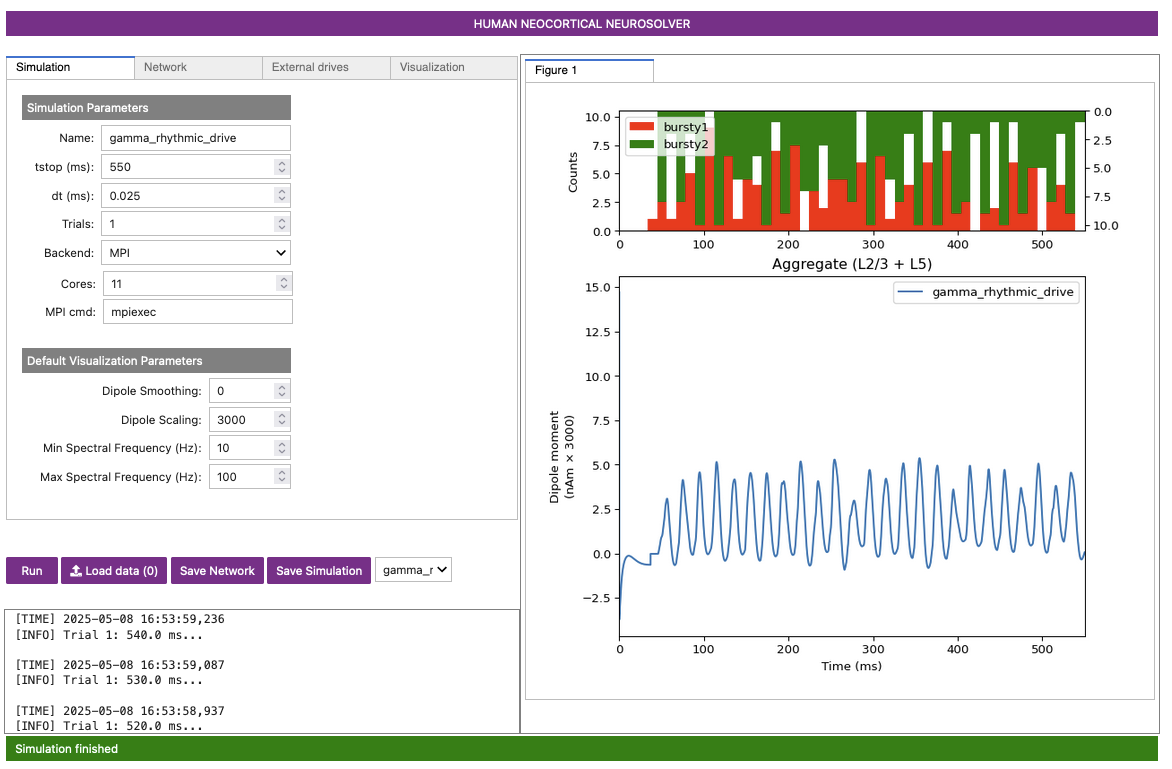
Task: Click the dt (ms) stepper arrows
Action: pyautogui.click(x=282, y=196)
